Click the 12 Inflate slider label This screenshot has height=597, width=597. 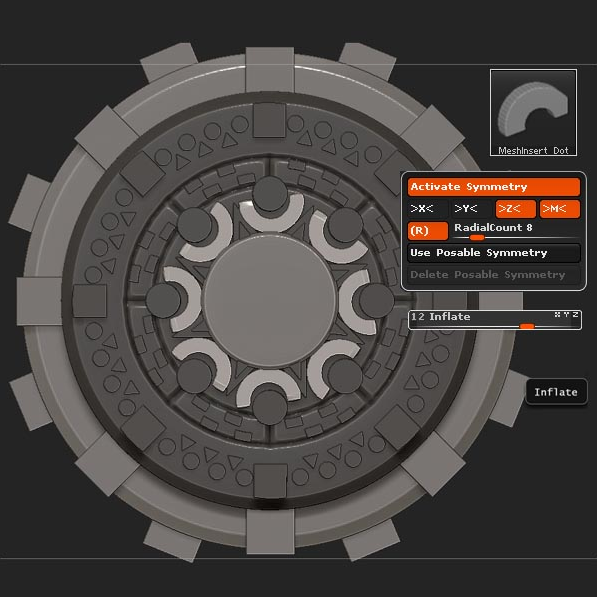(x=441, y=317)
